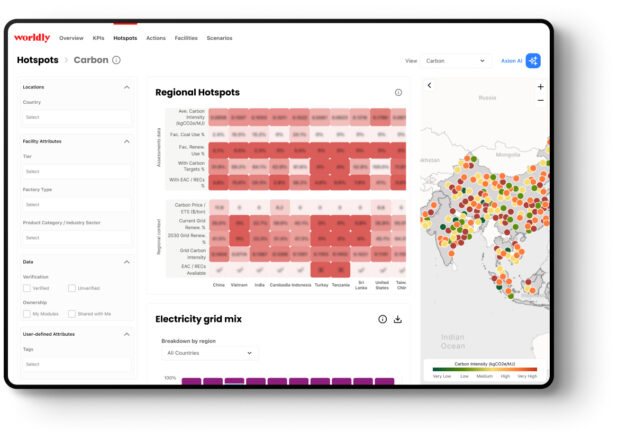Click the Hotspots breadcrumb link

(x=36, y=60)
